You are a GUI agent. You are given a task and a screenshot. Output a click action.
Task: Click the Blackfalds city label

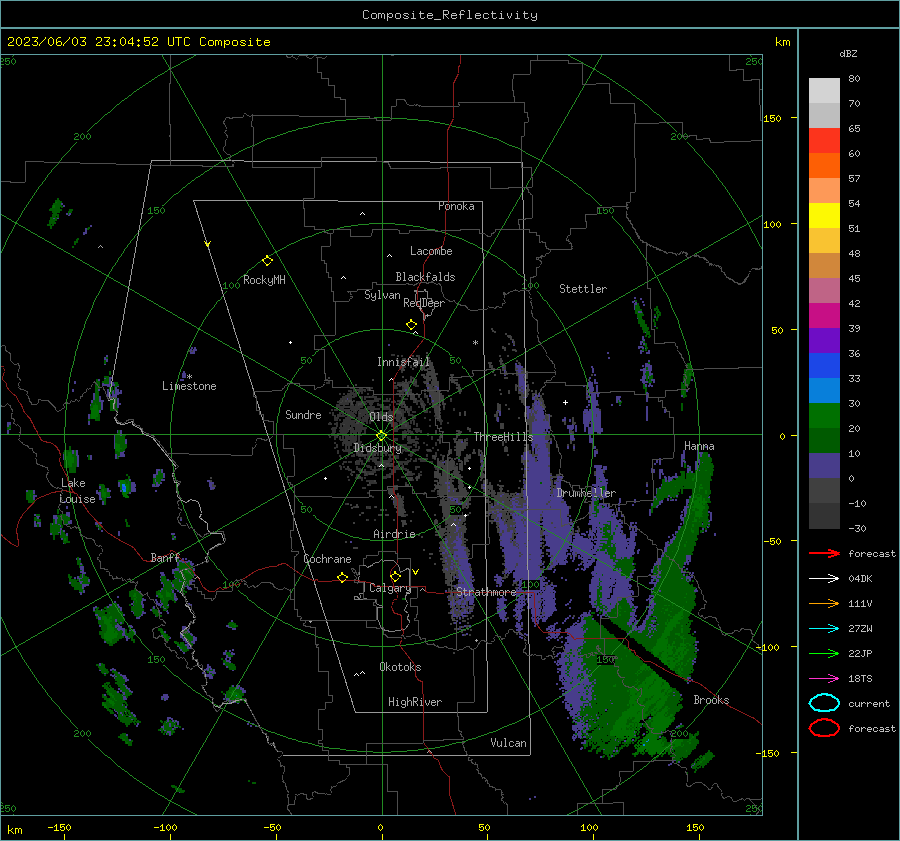click(425, 277)
